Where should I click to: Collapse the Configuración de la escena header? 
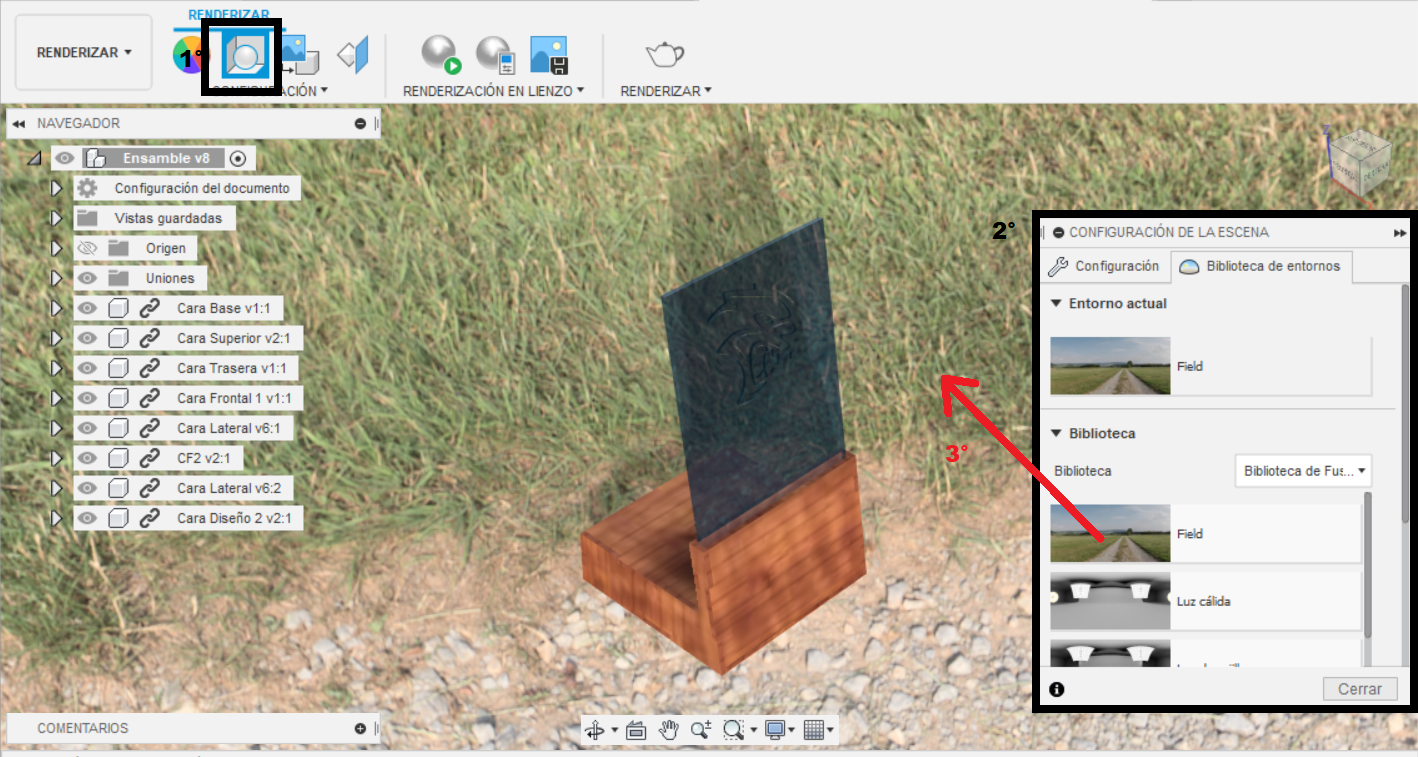point(1058,232)
